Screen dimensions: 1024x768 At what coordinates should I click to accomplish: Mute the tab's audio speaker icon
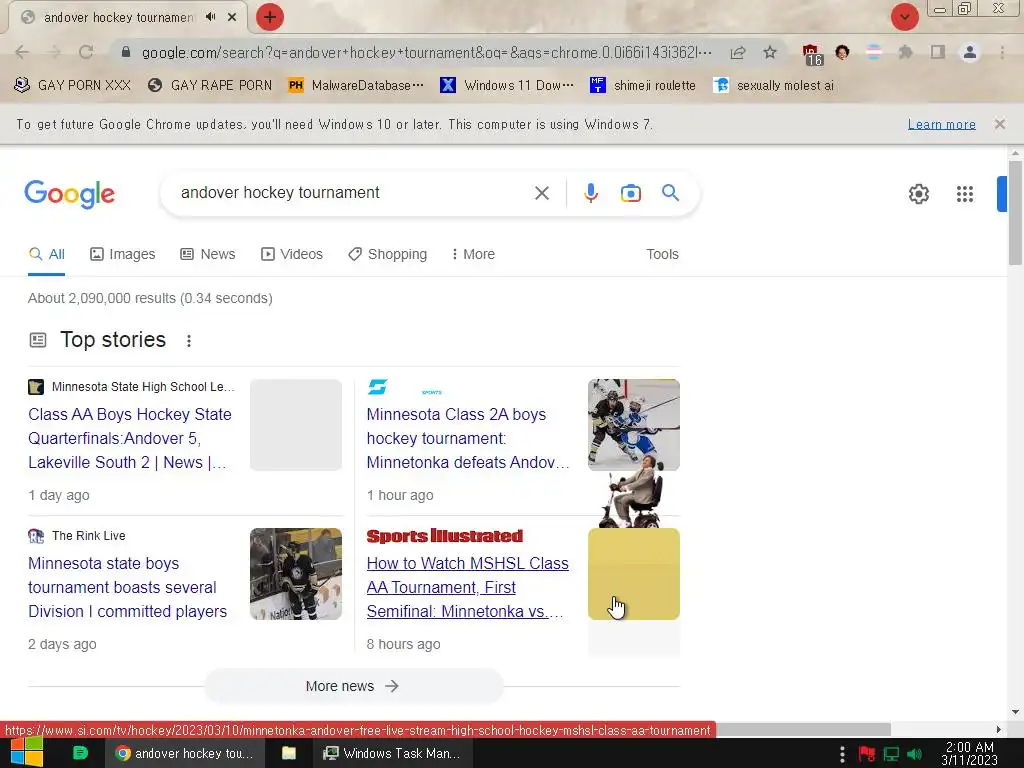point(210,17)
